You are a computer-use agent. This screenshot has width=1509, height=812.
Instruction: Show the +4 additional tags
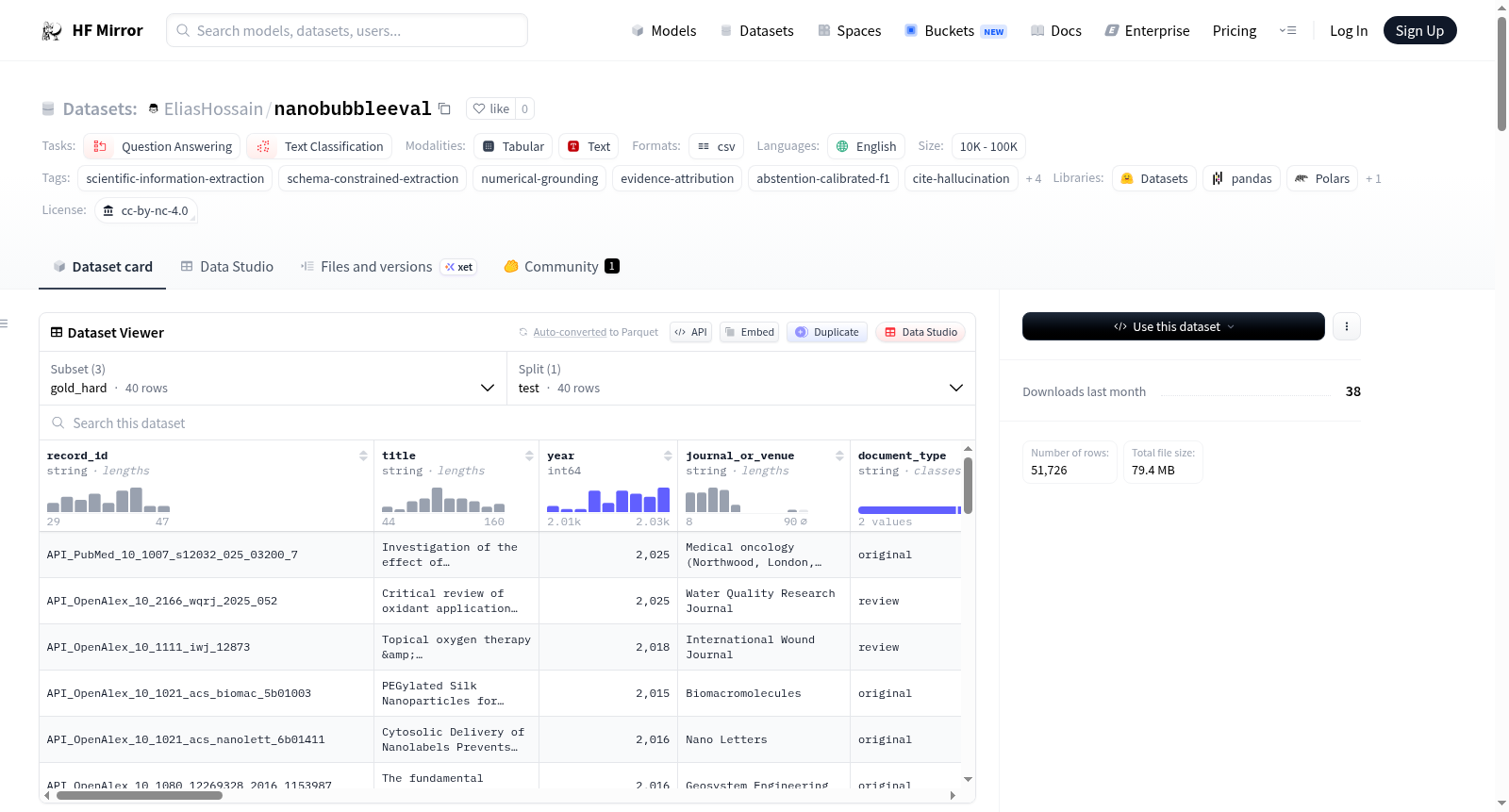(1034, 178)
